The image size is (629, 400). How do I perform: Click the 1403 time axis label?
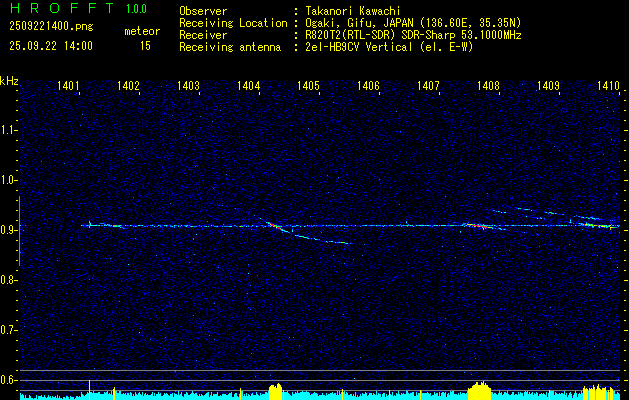pos(188,85)
